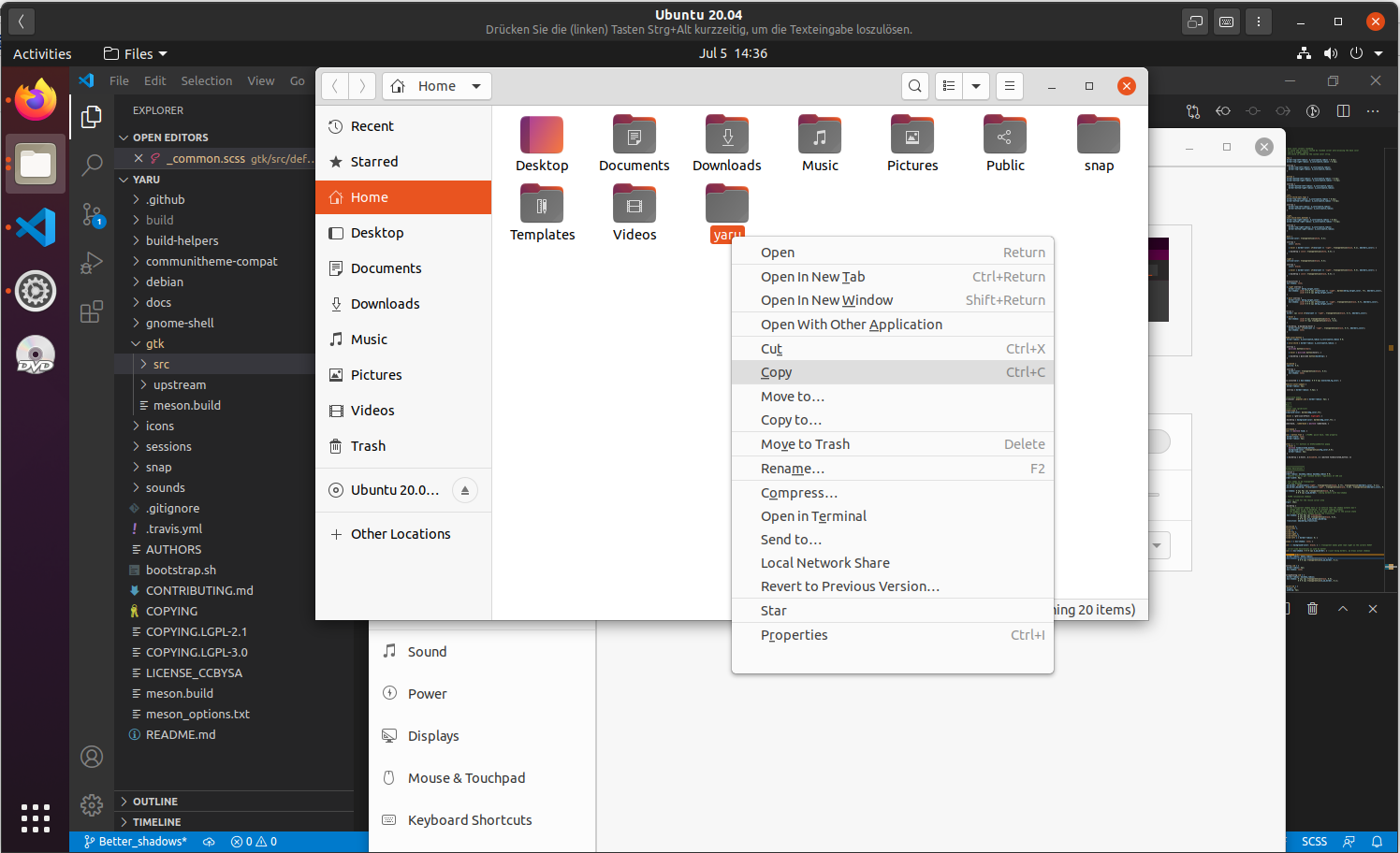The image size is (1400, 853).
Task: Click Activities in the top bar
Action: click(x=42, y=54)
